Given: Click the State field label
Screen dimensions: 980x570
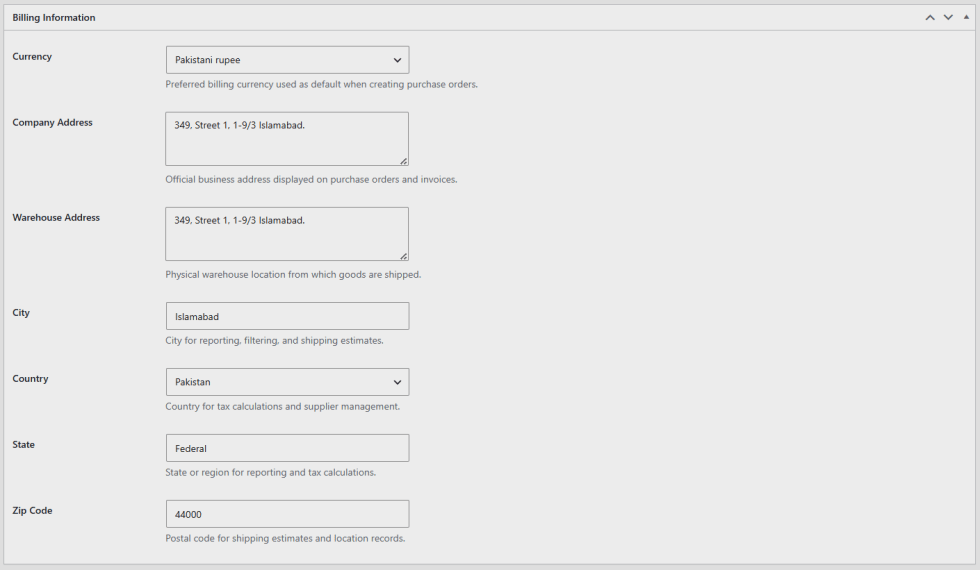Looking at the screenshot, I should tap(24, 444).
